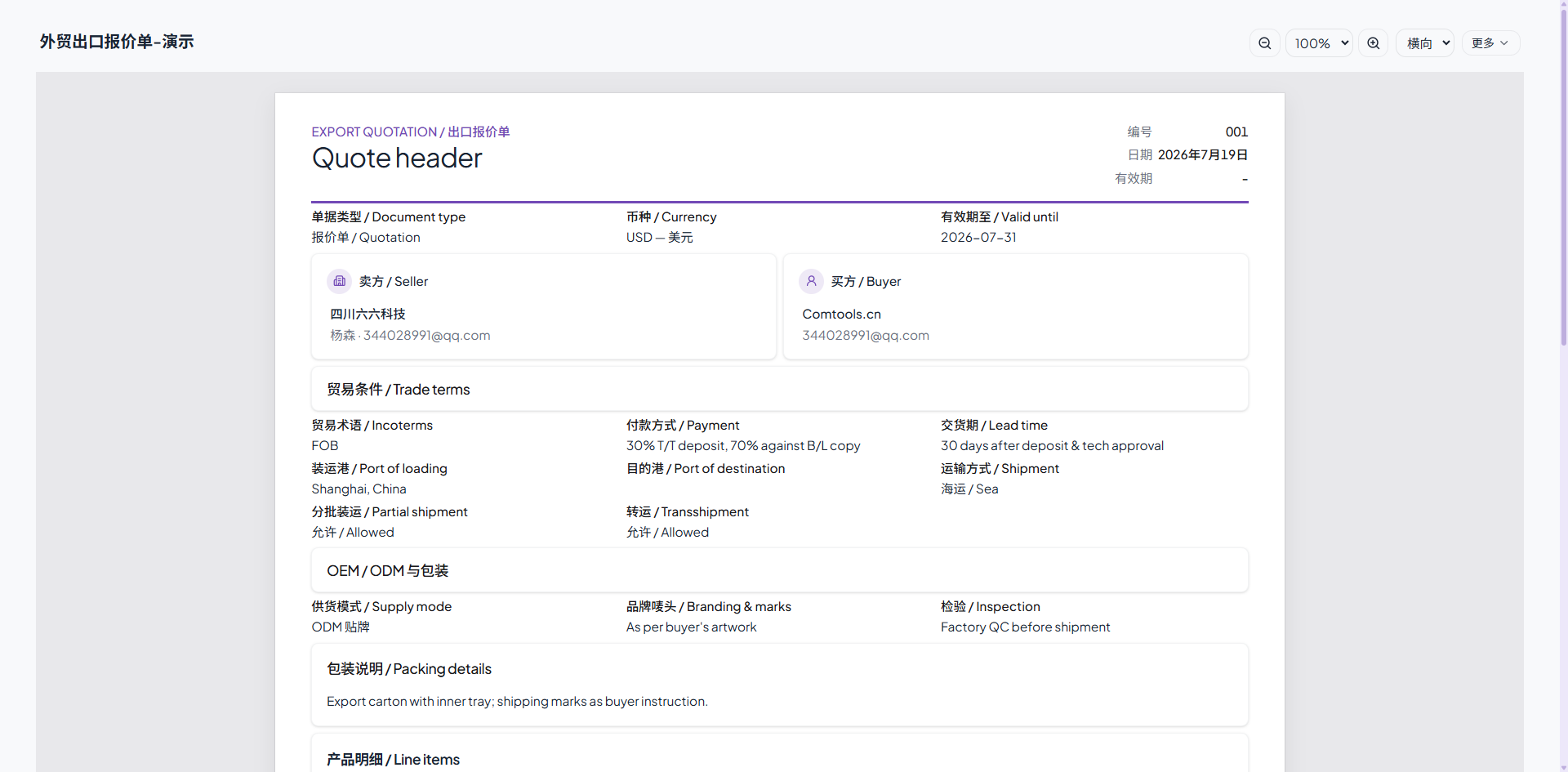Click the lead time 30 days text
The width and height of the screenshot is (1568, 772).
click(1052, 445)
